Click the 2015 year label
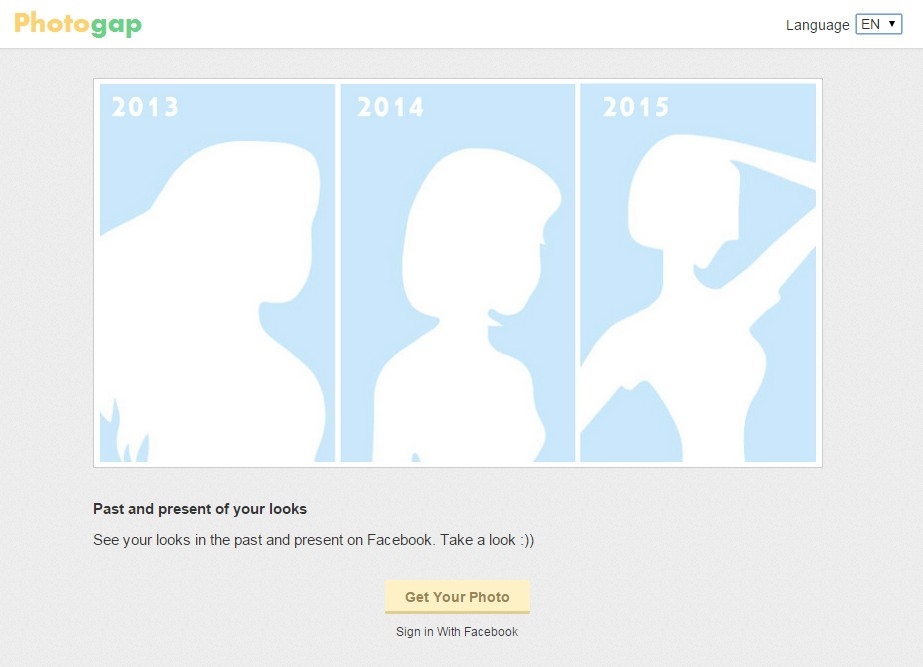This screenshot has height=667, width=923. 636,107
